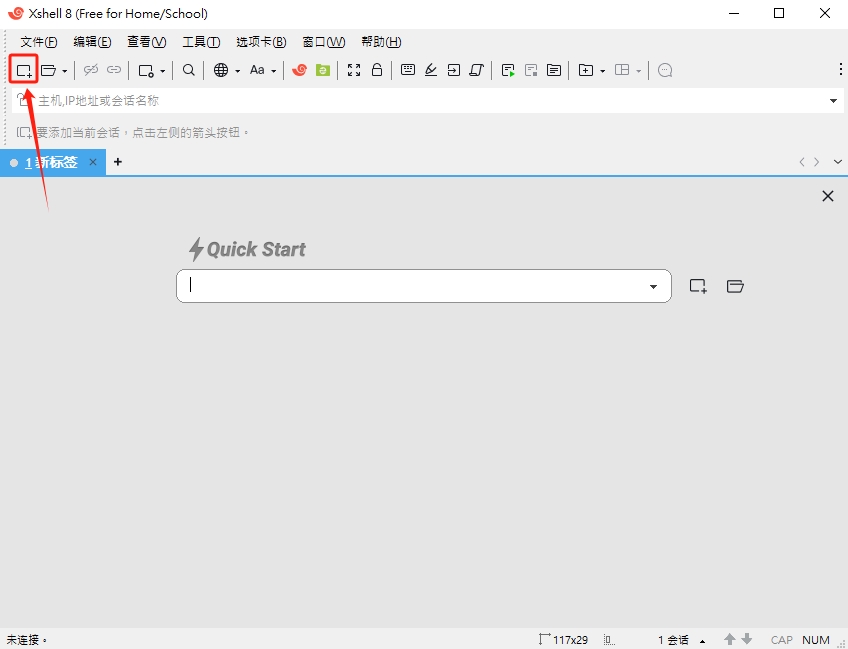848x649 pixels.
Task: Expand the Aa font dropdown arrow
Action: (x=274, y=71)
